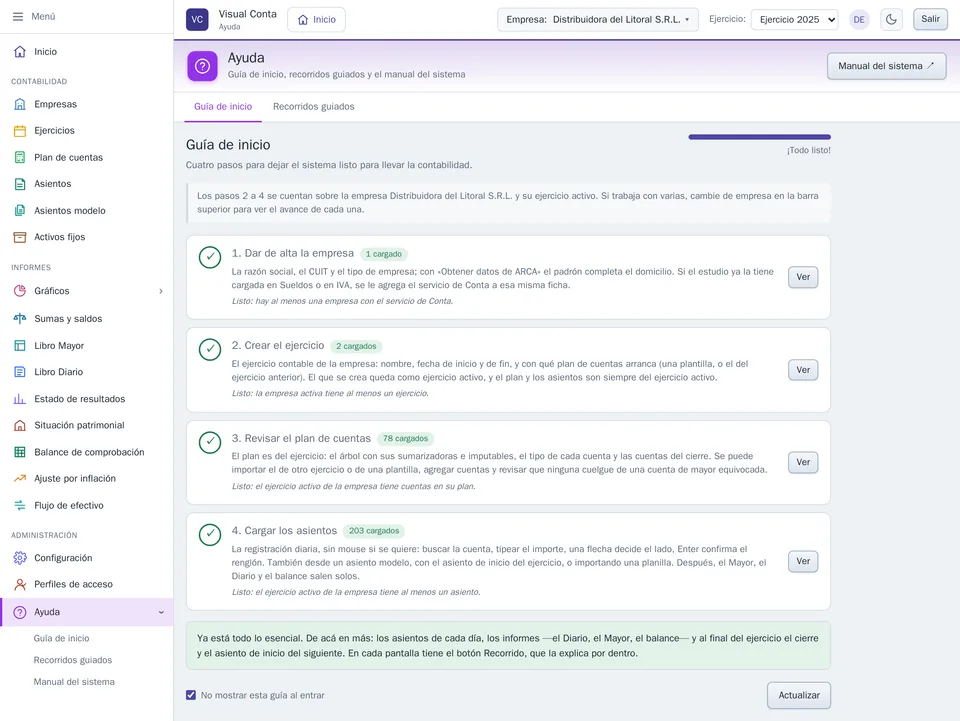Open Asientos modelo icon in sidebar
This screenshot has width=960, height=721.
point(20,211)
